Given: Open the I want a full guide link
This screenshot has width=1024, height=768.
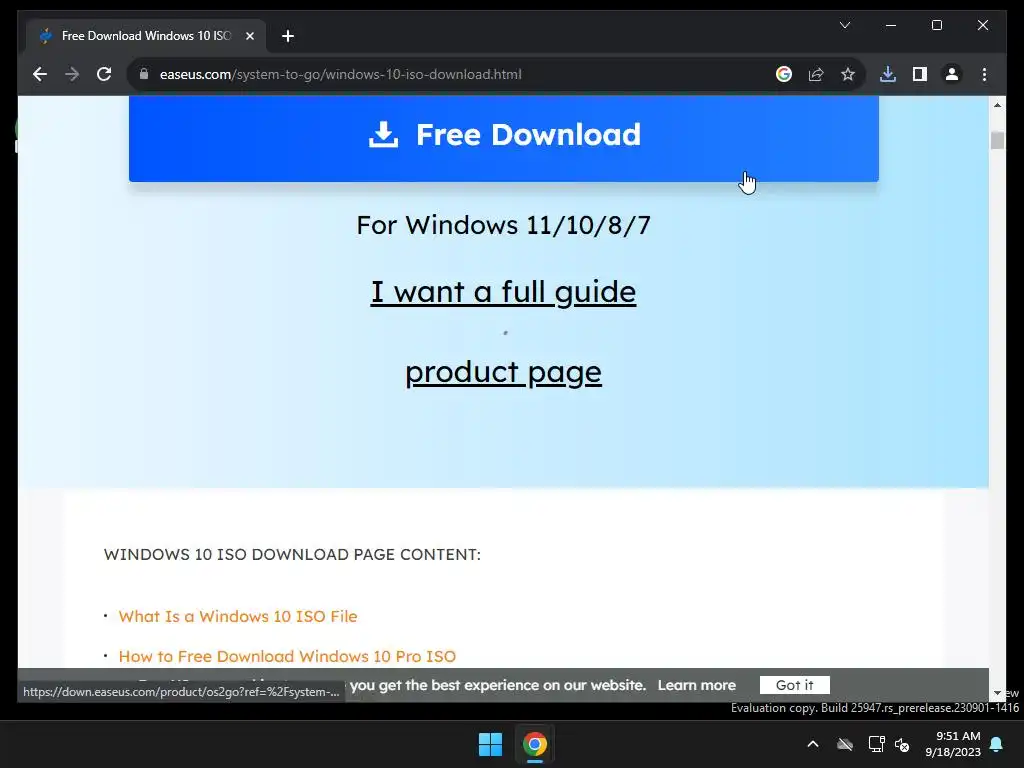Looking at the screenshot, I should (x=504, y=292).
